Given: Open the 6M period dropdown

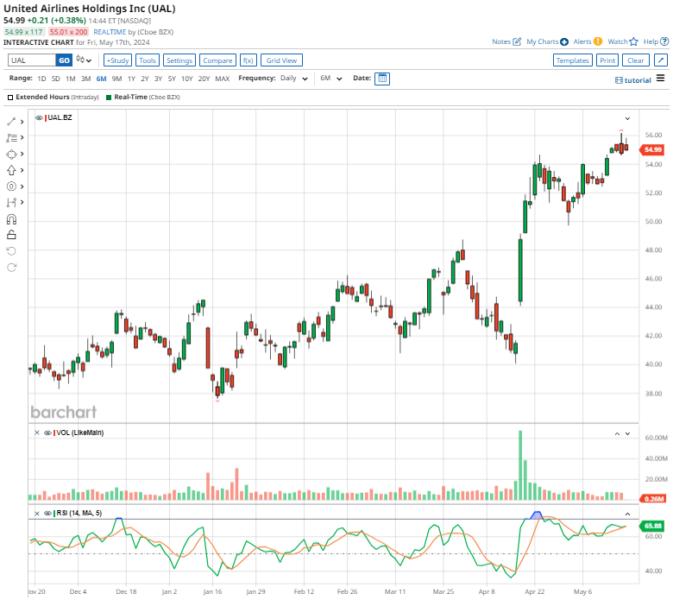Looking at the screenshot, I should coord(331,79).
